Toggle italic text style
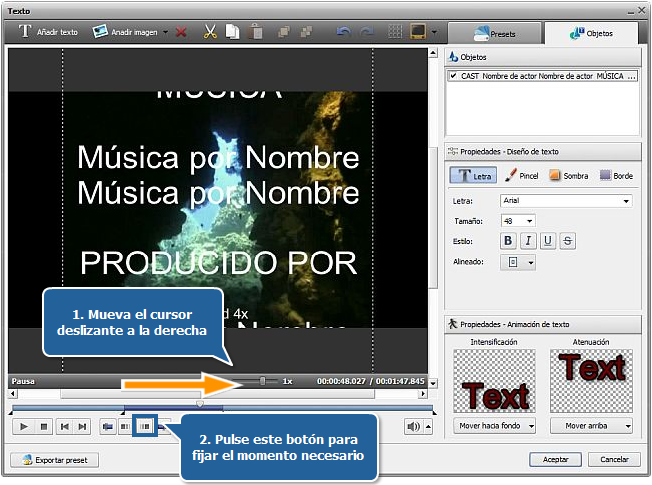This screenshot has height=485, width=652. pyautogui.click(x=528, y=240)
